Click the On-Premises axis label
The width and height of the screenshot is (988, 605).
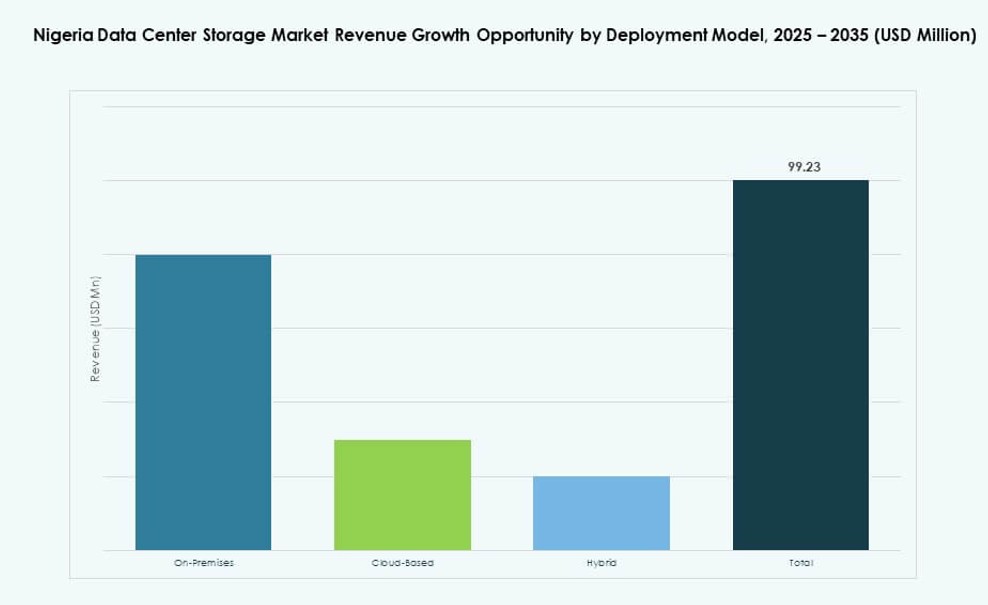(x=202, y=562)
